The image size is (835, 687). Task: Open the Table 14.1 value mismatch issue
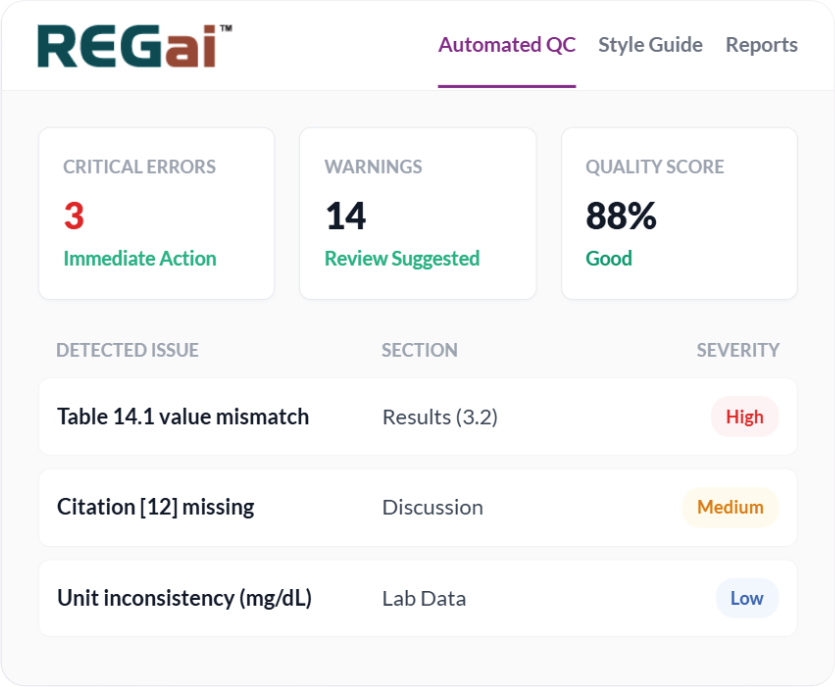pos(183,416)
